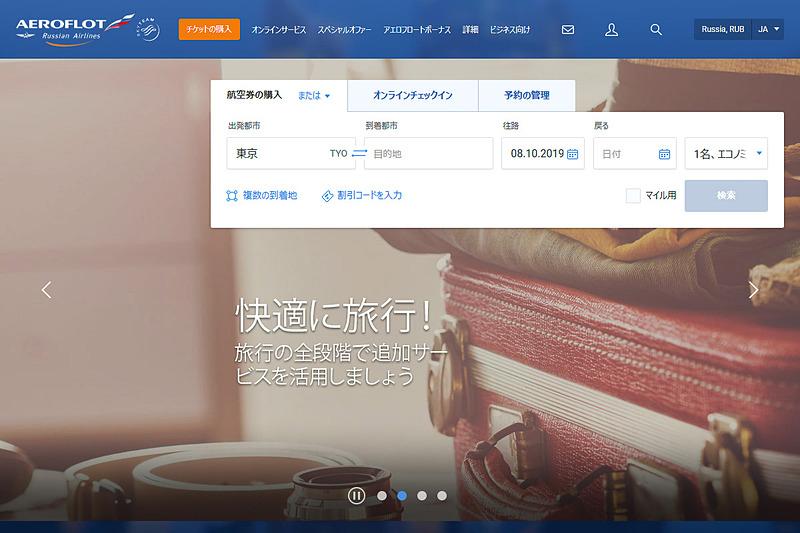Expand the または dropdown

[x=314, y=95]
